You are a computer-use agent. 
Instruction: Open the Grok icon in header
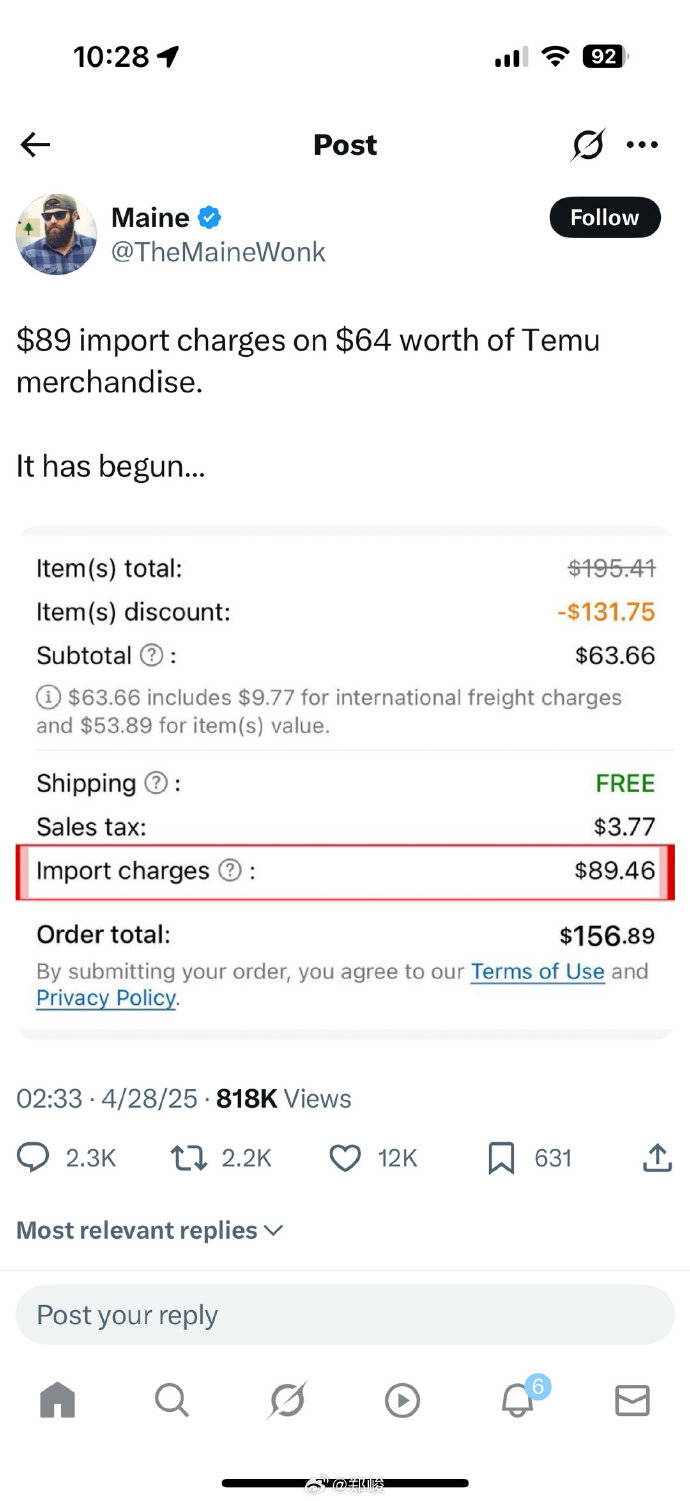coord(588,145)
